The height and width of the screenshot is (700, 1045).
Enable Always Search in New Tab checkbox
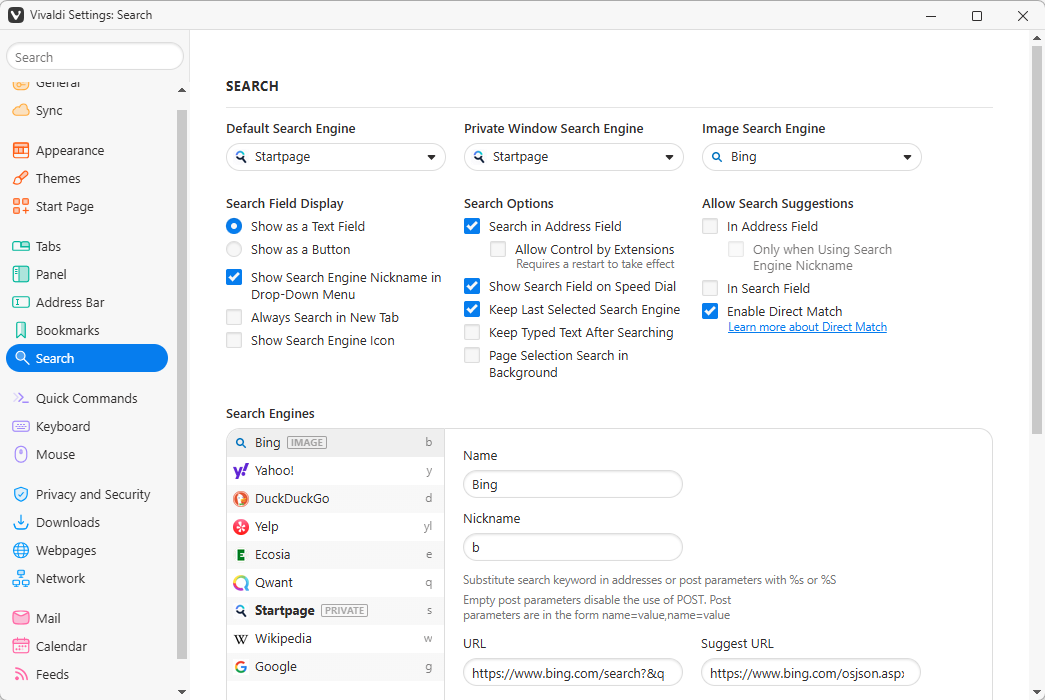(x=234, y=317)
